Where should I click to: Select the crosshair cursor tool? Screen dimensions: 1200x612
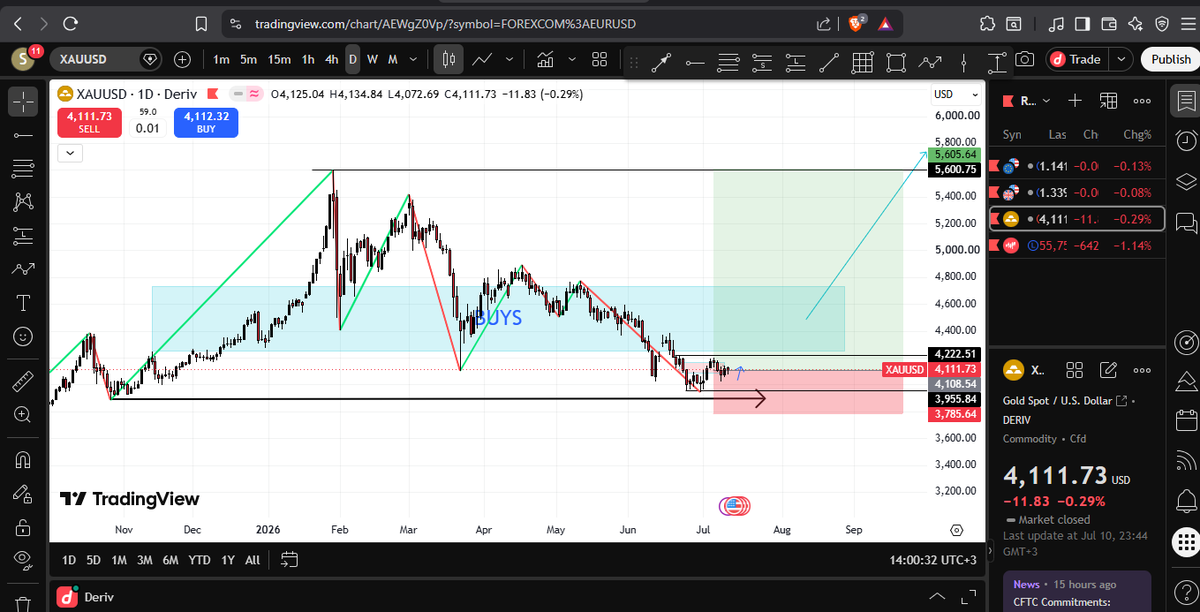click(x=23, y=101)
